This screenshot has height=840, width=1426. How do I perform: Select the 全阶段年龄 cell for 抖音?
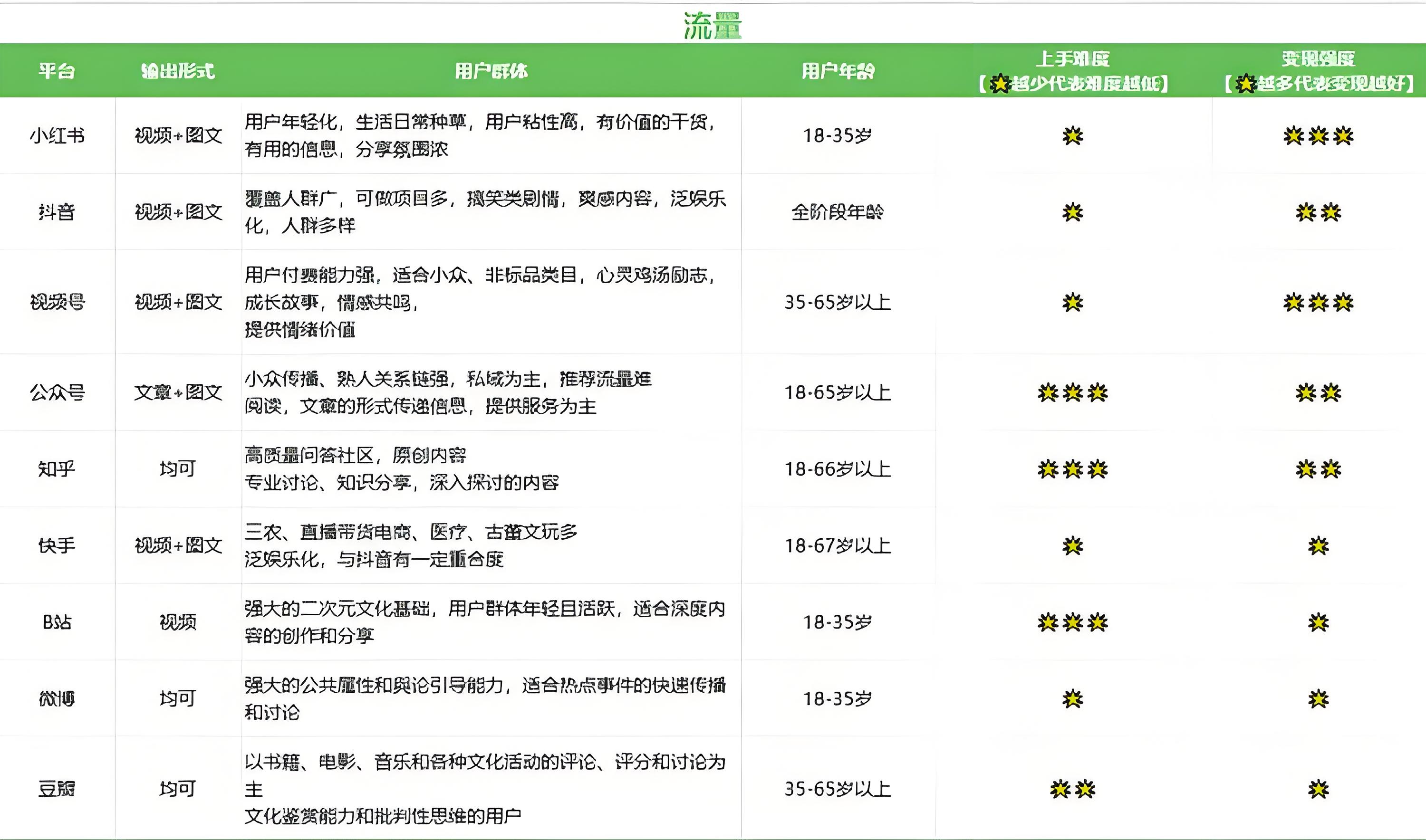pyautogui.click(x=838, y=212)
